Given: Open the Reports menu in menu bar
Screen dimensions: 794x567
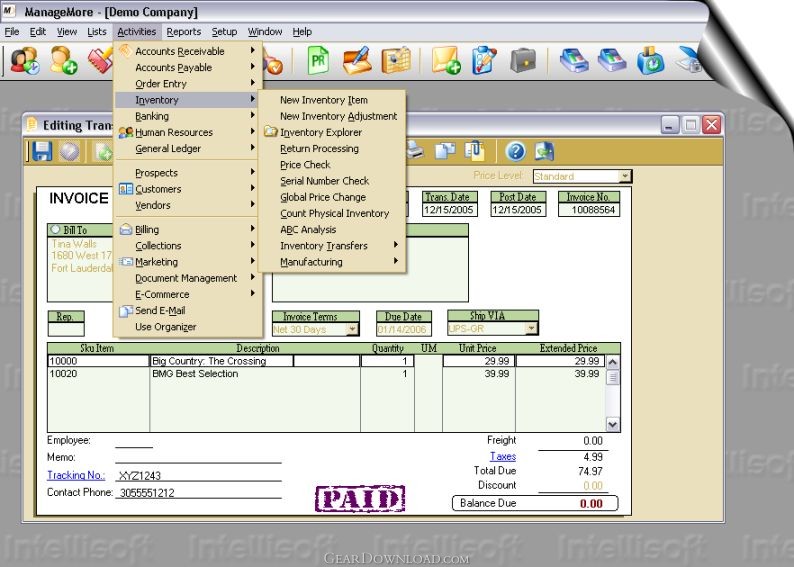Looking at the screenshot, I should (184, 32).
